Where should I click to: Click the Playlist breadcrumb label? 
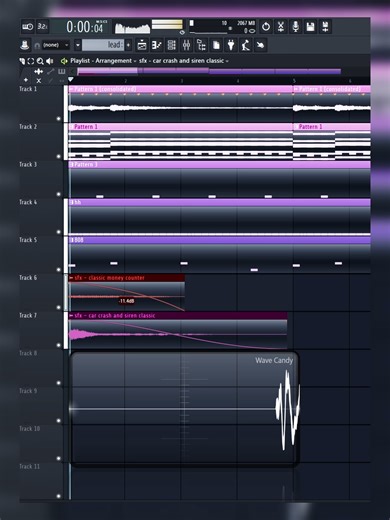tap(80, 61)
